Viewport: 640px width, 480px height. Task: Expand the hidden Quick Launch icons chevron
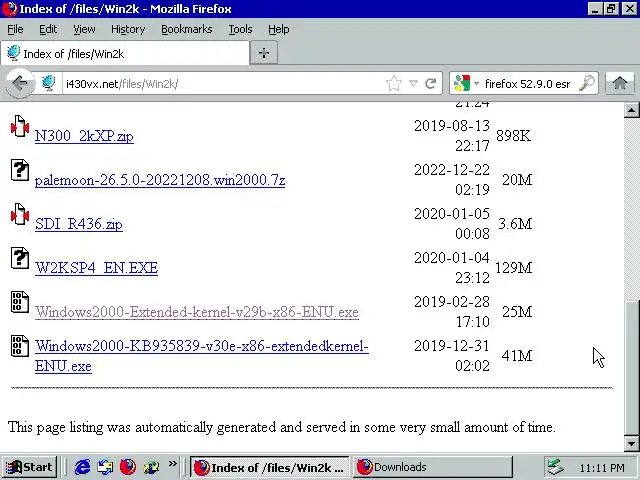pos(173,463)
